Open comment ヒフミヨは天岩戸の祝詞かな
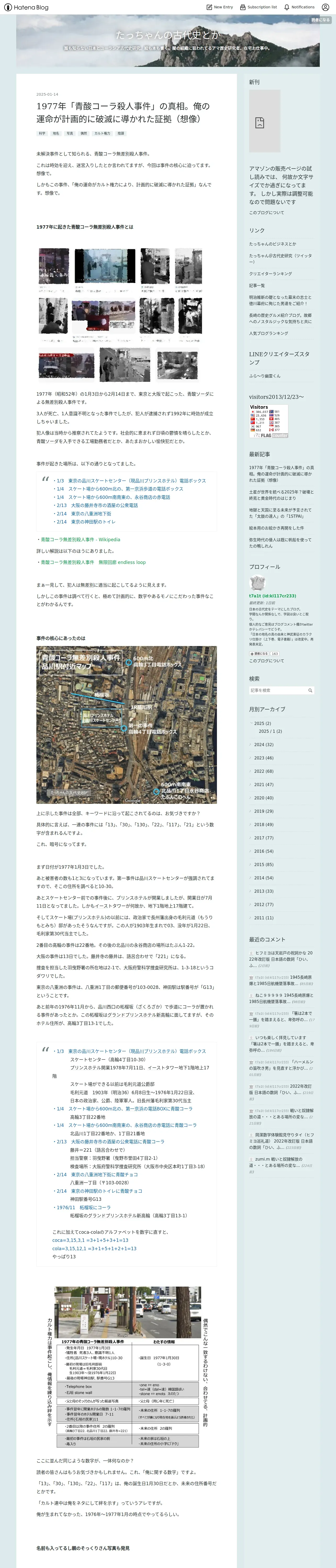The image size is (336, 1568). click(281, 960)
